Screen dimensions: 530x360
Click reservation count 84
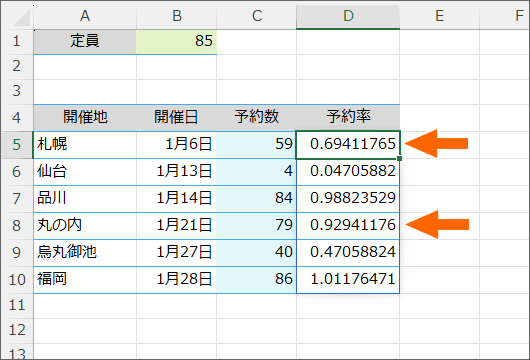(x=257, y=199)
